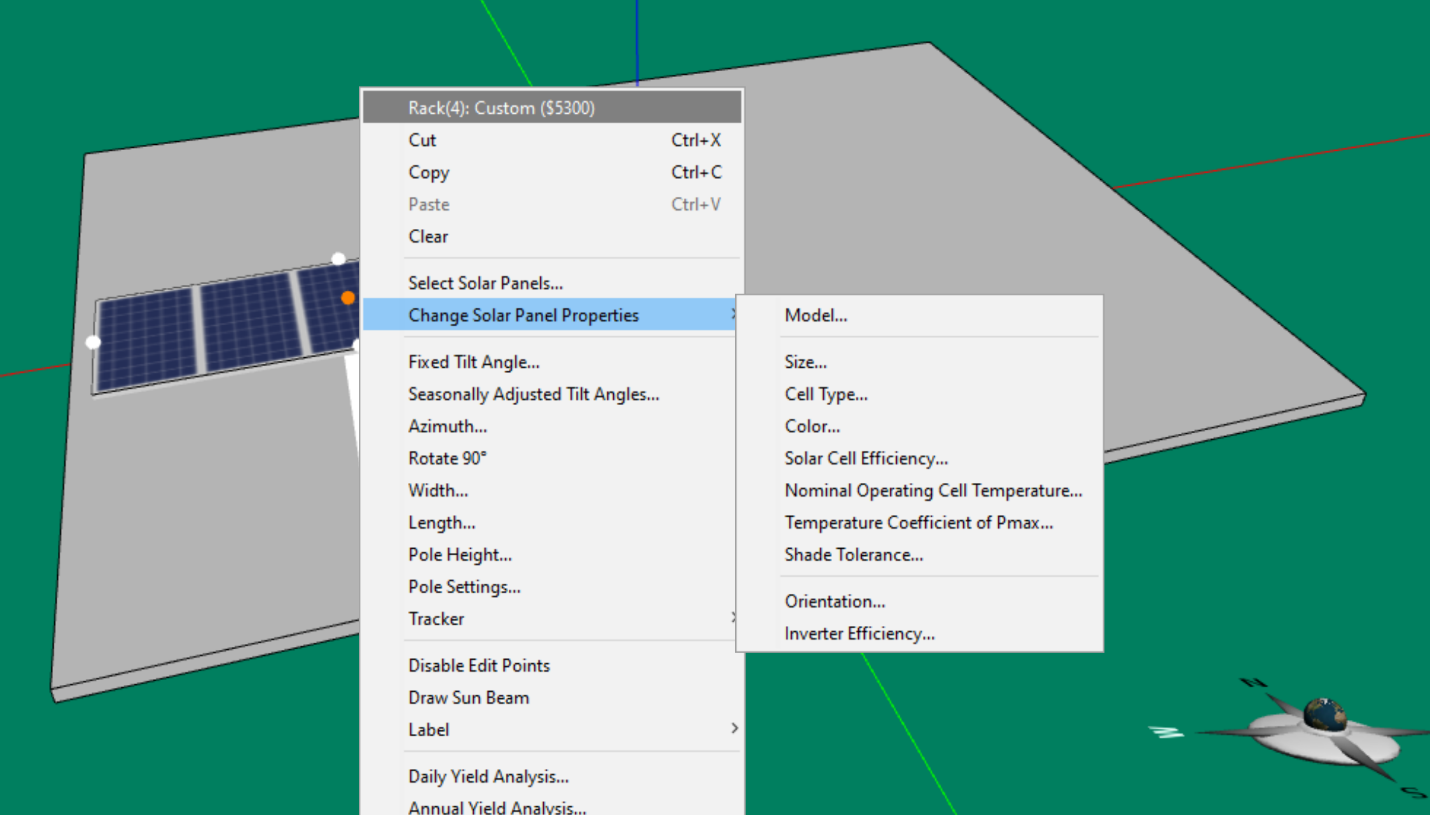Copy the selected rack
Viewport: 1430px width, 815px height.
(428, 172)
